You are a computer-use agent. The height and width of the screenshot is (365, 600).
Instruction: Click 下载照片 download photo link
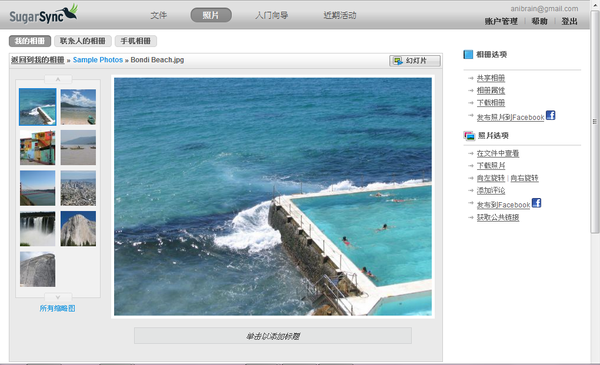[x=491, y=166]
